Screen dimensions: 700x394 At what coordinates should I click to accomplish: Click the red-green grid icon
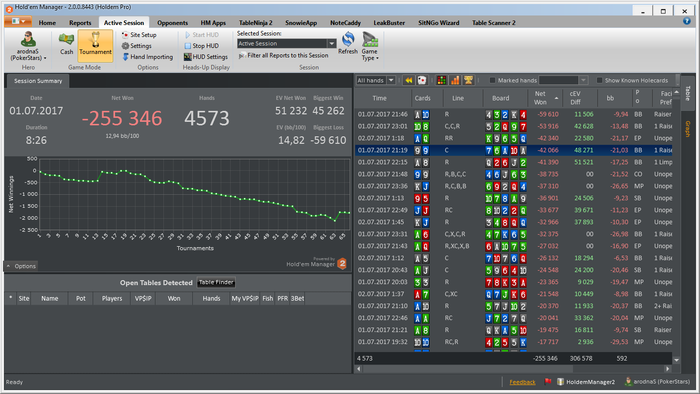[x=442, y=80]
